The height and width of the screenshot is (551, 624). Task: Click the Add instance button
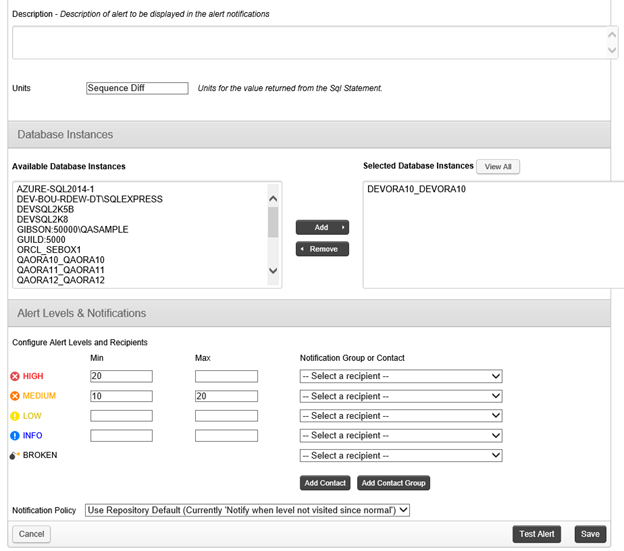pos(322,228)
